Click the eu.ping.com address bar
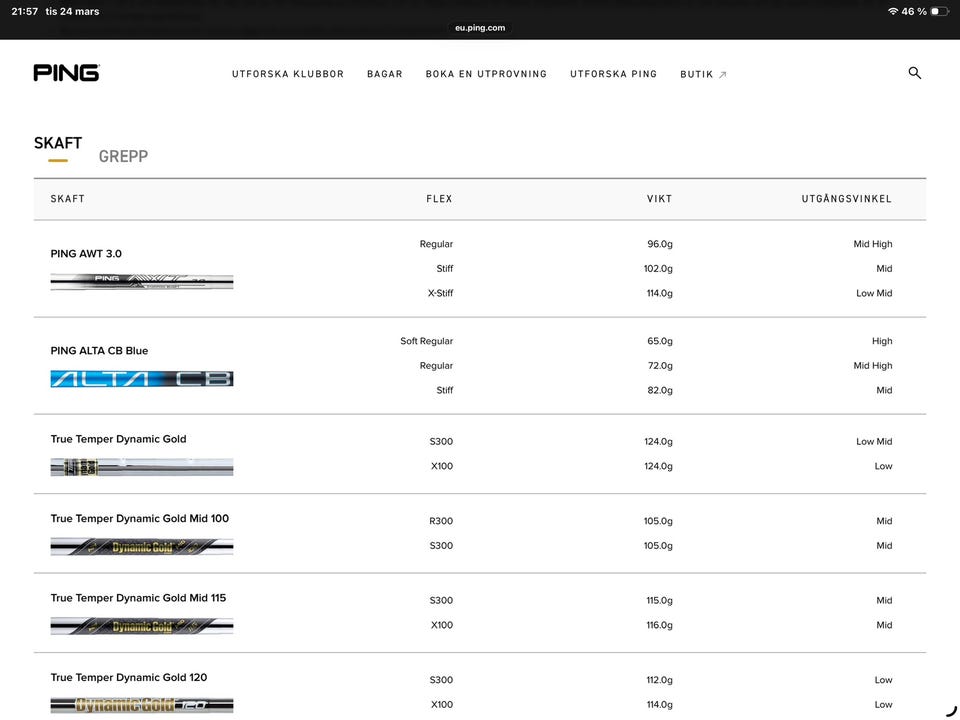 (x=480, y=28)
